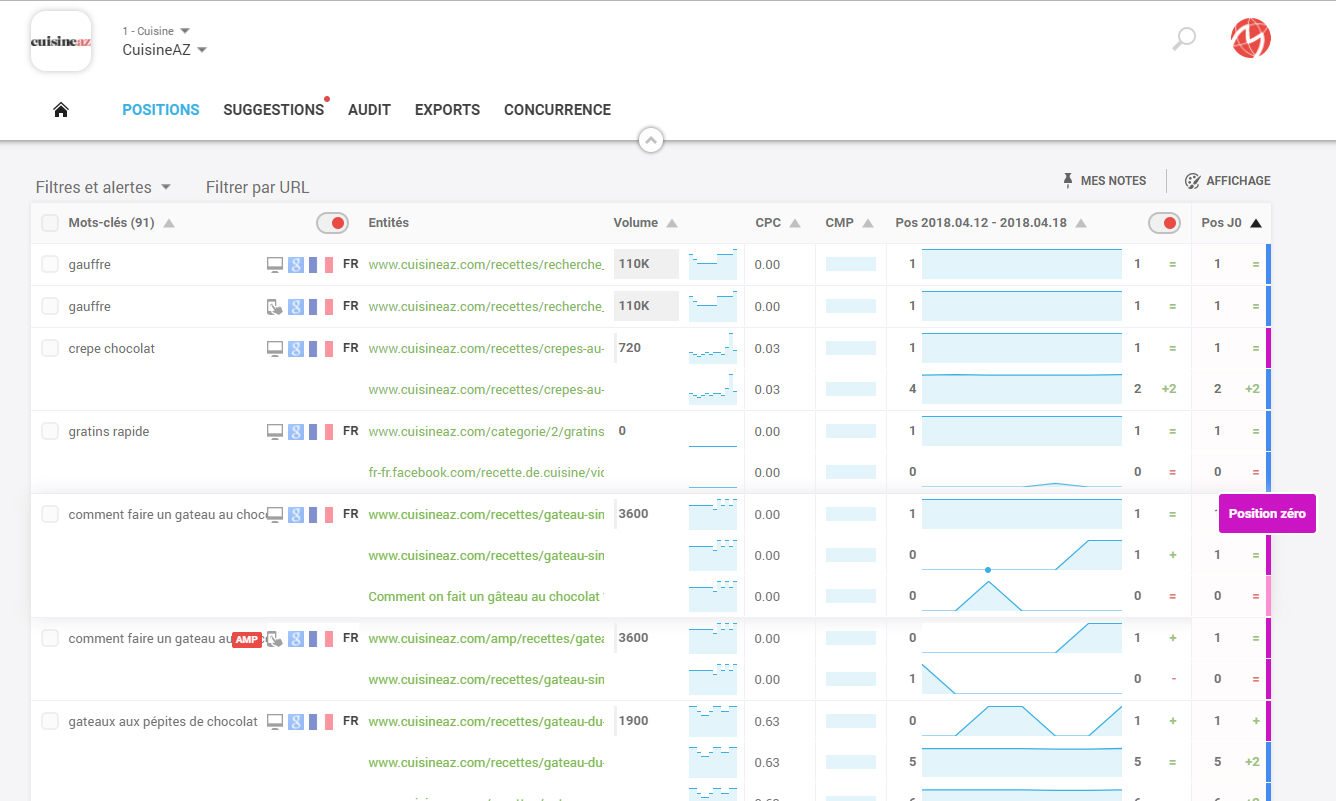Tick the select-all checkbox in table header

click(x=50, y=223)
